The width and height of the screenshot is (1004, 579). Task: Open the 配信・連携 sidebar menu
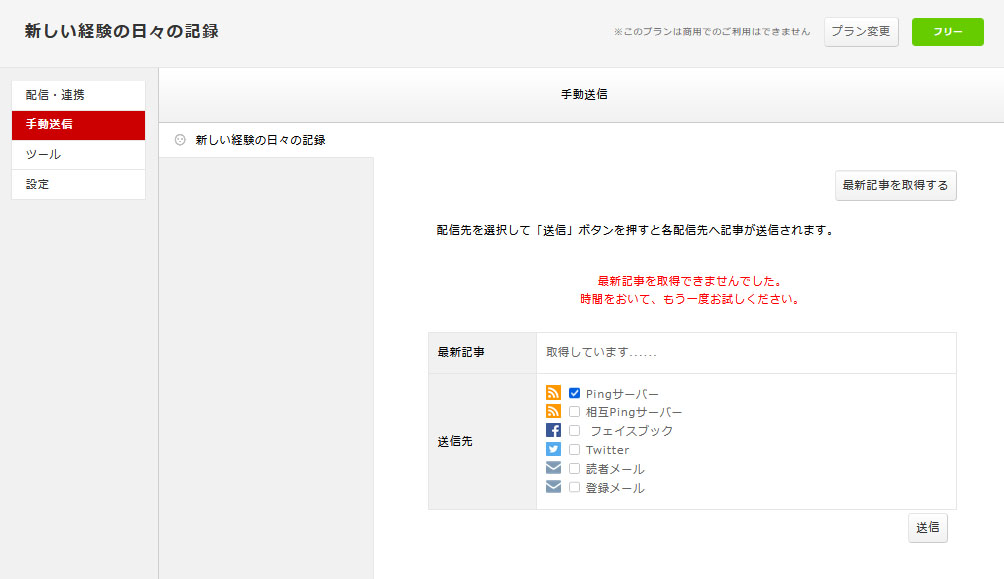[x=78, y=95]
